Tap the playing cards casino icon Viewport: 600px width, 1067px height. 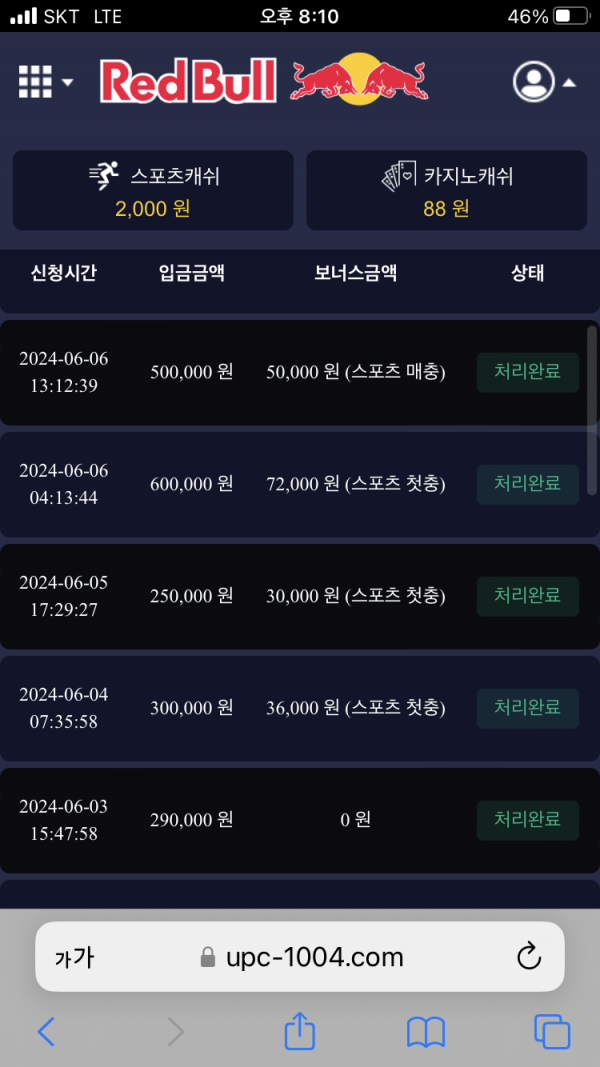coord(399,177)
